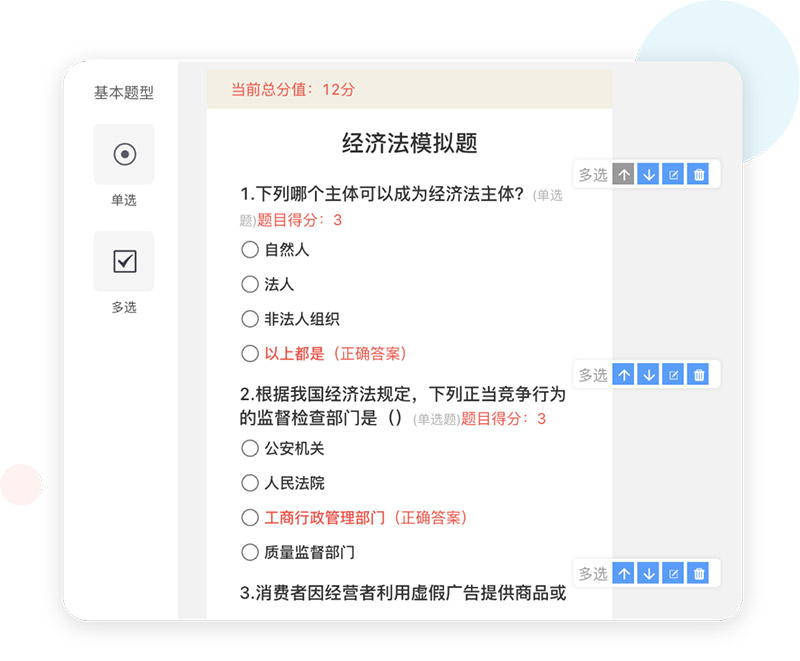Delete question 1 with the trash icon

click(699, 175)
